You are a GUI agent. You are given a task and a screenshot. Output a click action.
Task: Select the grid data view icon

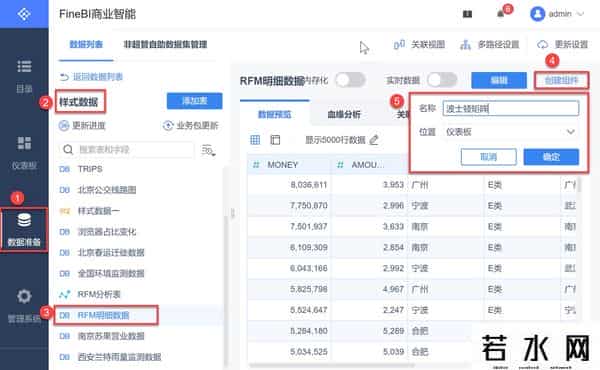(255, 140)
